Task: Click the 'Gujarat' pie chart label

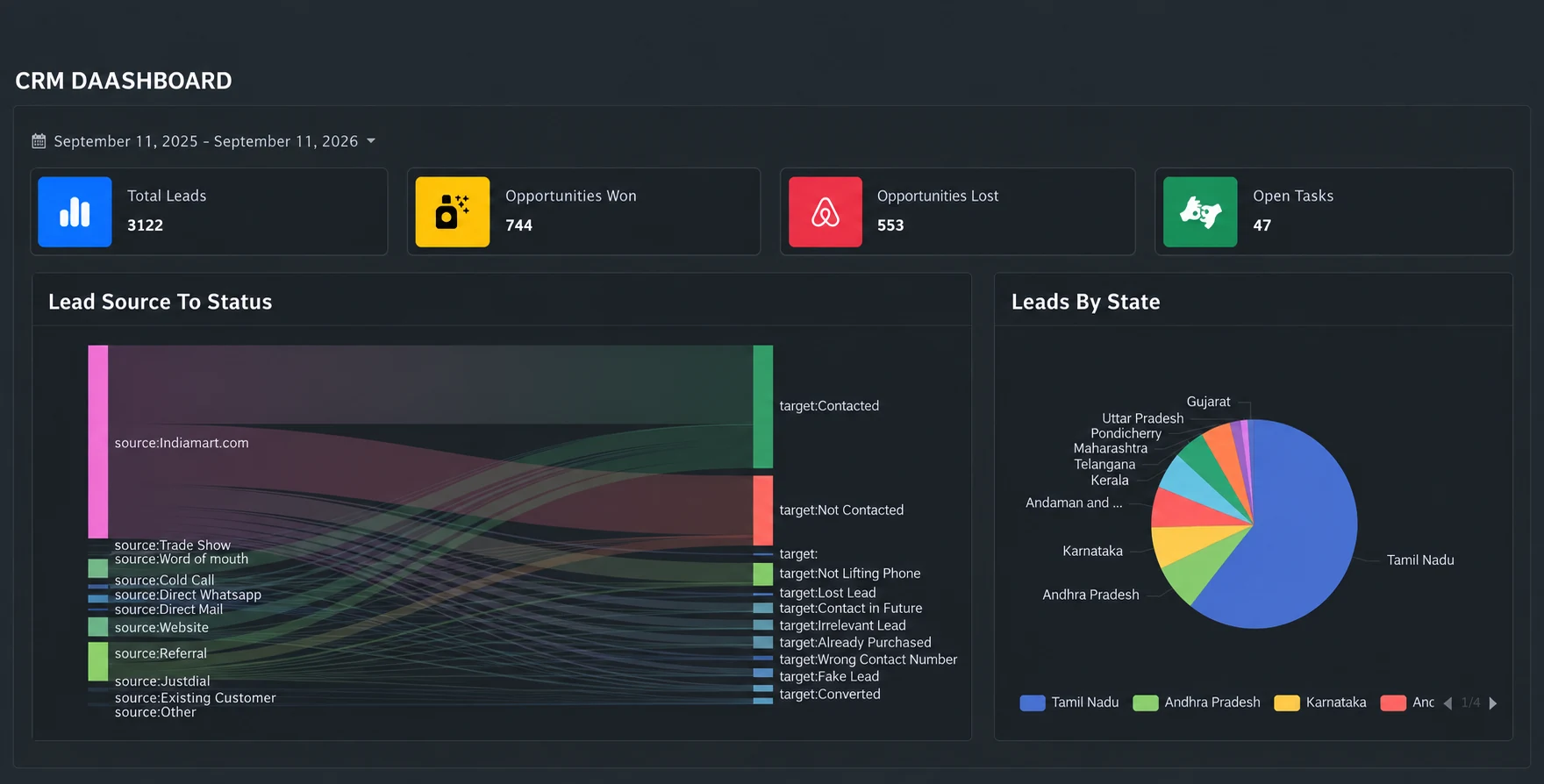Action: point(1209,402)
